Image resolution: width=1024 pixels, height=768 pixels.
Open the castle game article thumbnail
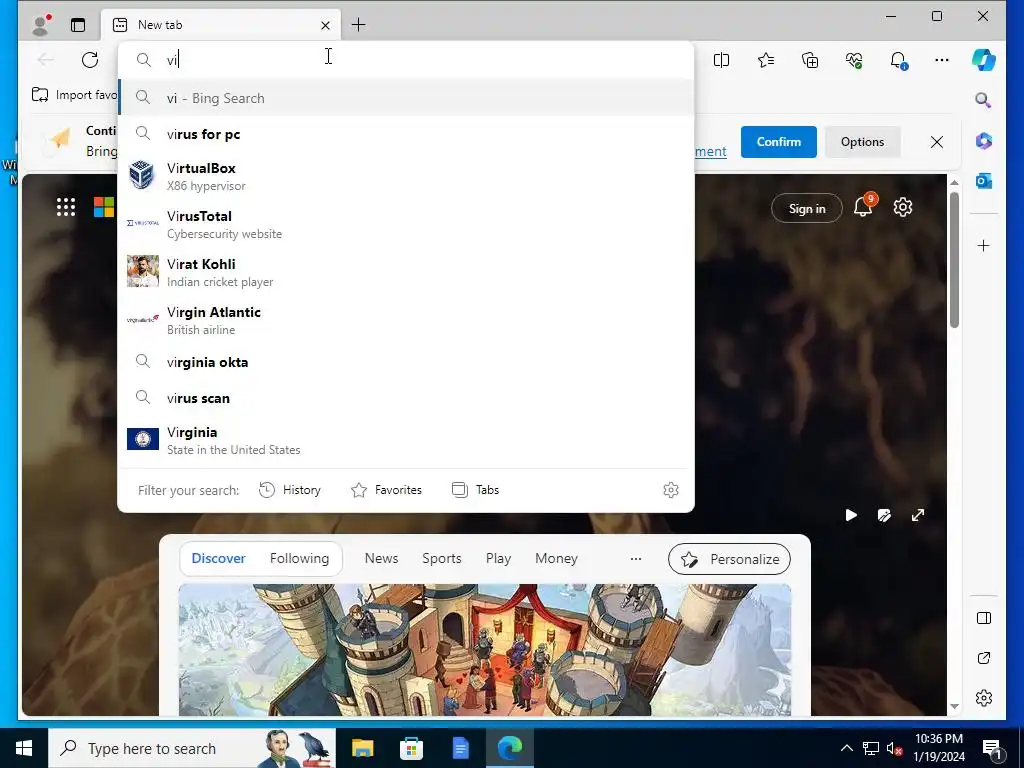485,650
